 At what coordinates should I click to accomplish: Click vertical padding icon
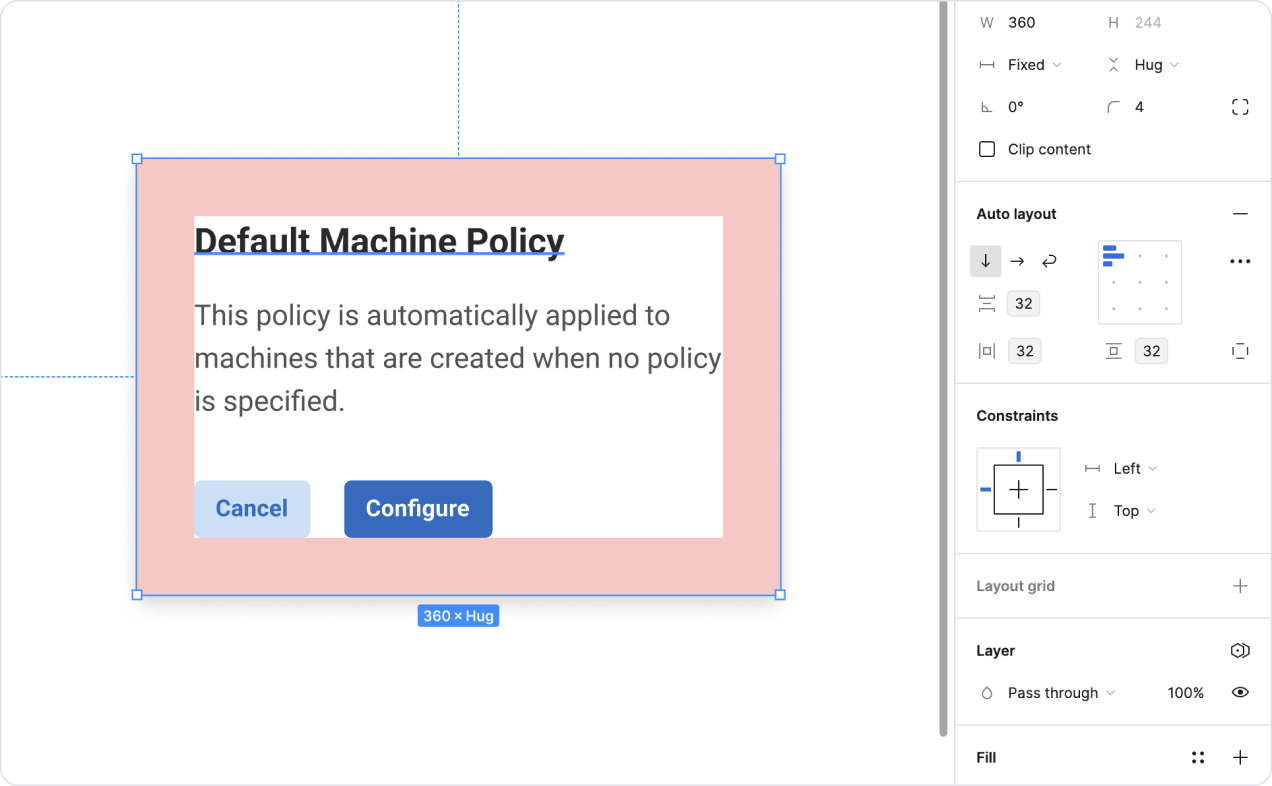click(x=1113, y=351)
